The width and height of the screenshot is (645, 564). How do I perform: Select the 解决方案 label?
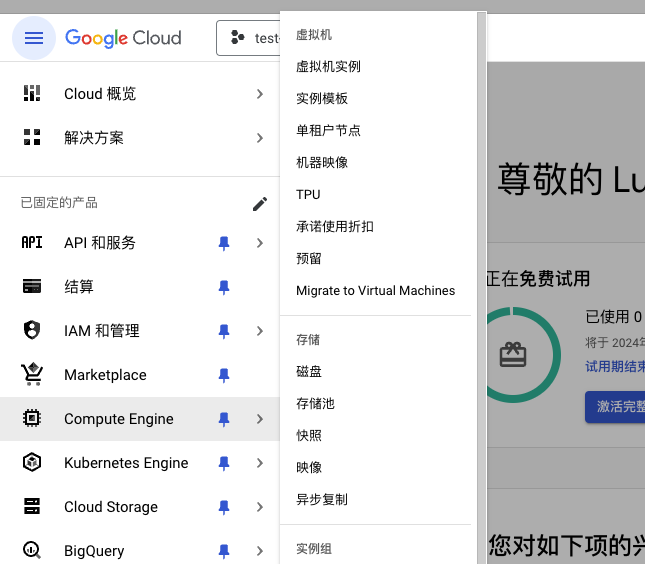point(94,138)
